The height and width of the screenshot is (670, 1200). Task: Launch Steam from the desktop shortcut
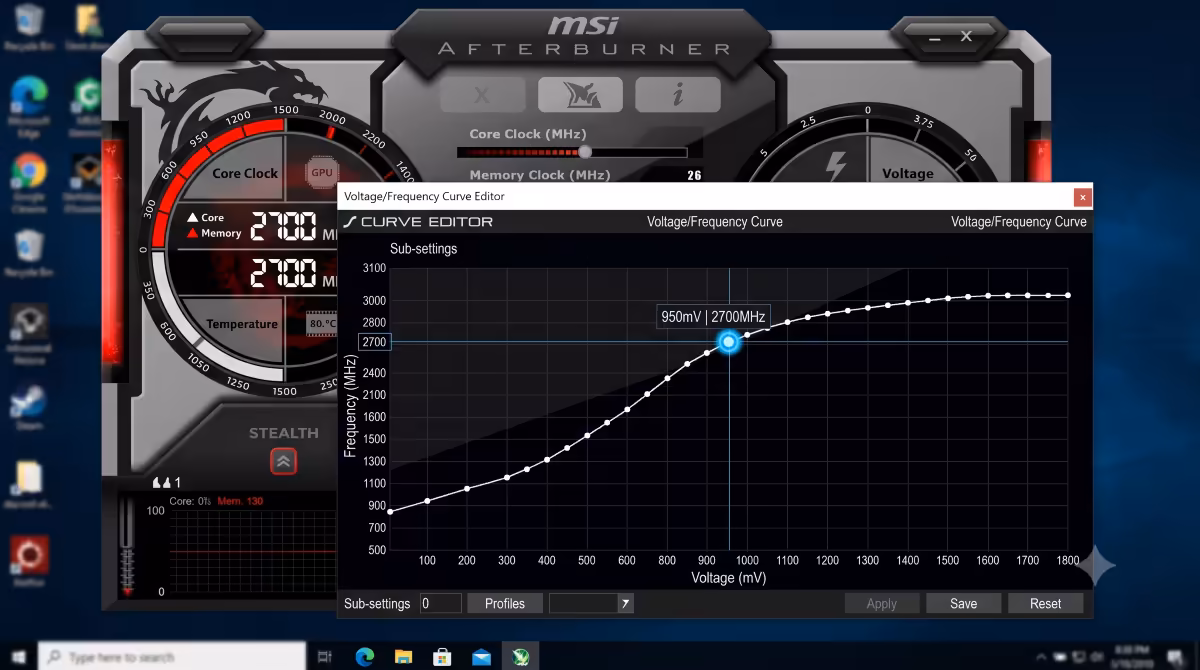[x=28, y=405]
